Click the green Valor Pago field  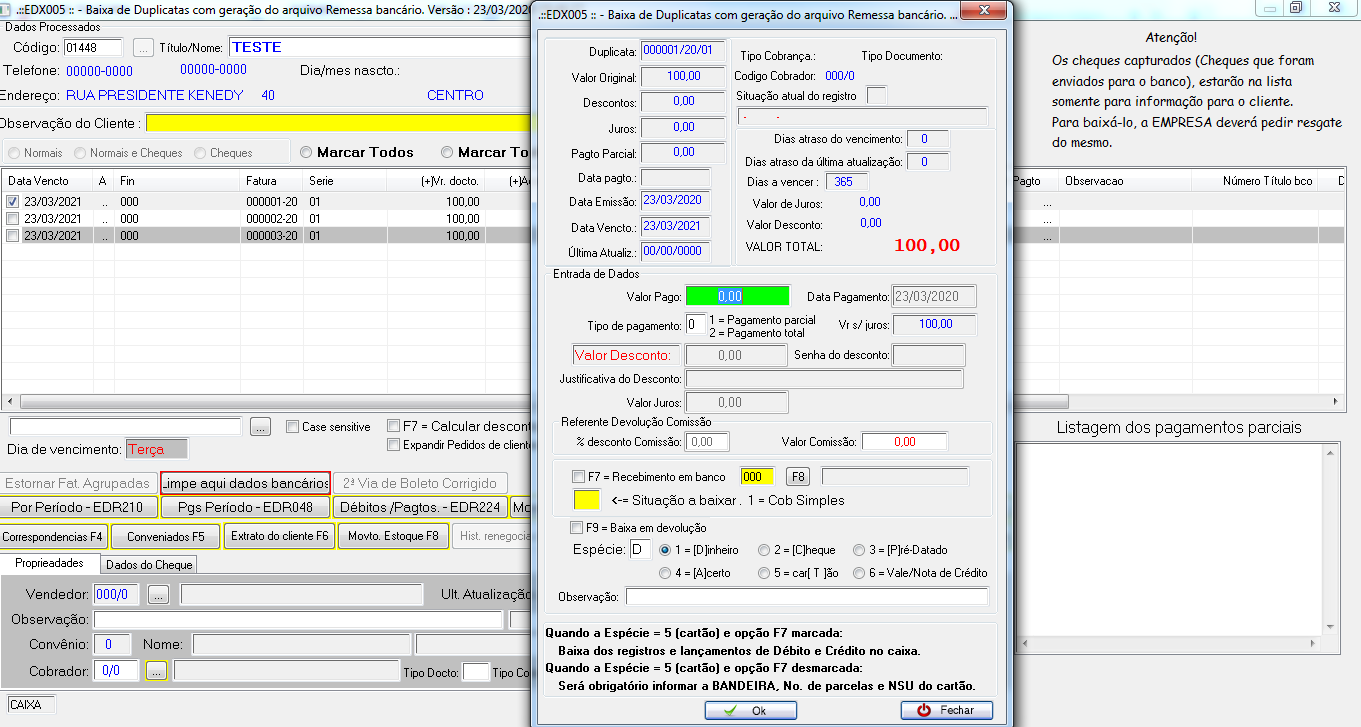(x=737, y=296)
